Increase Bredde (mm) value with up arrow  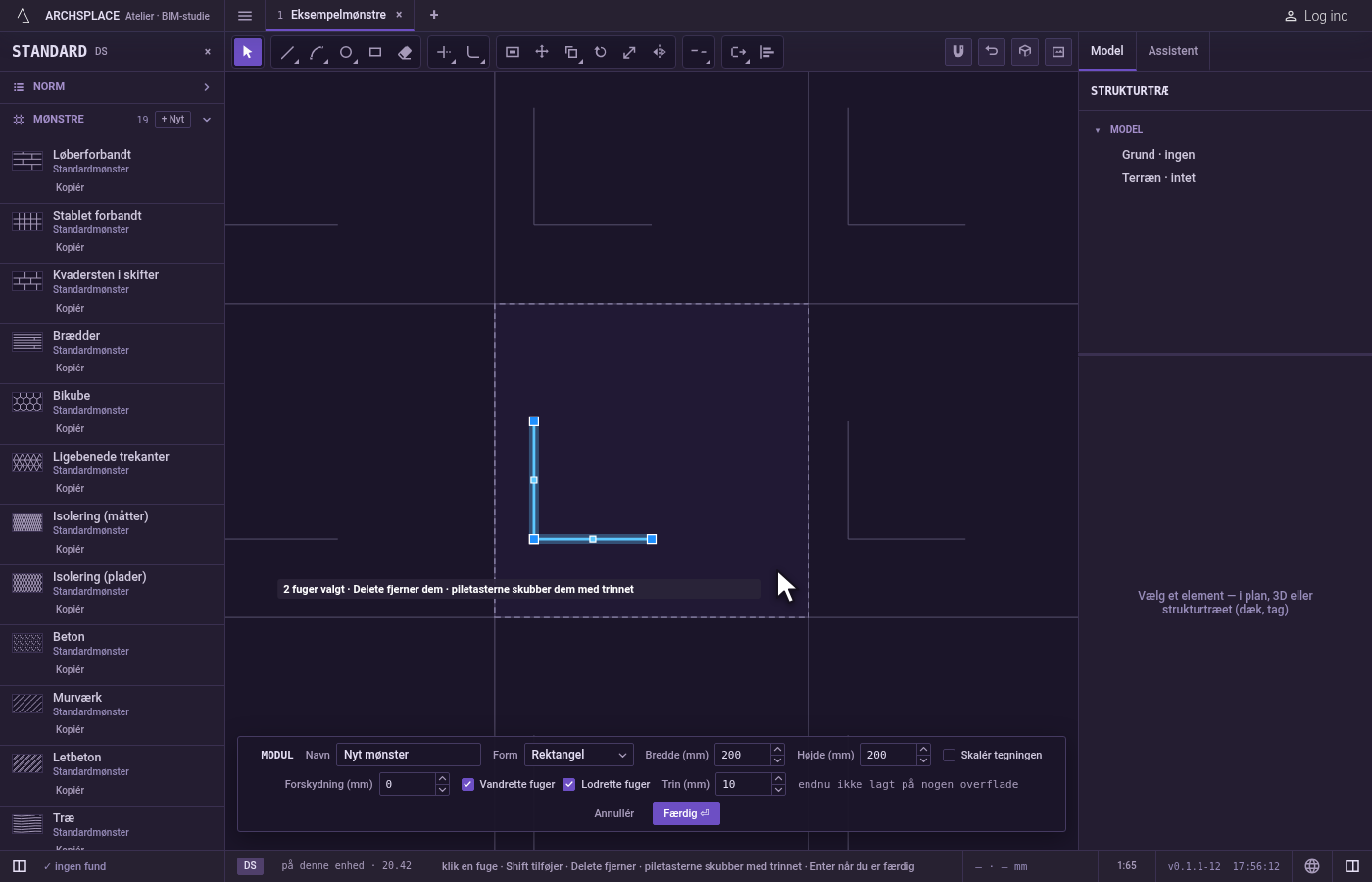pos(777,750)
